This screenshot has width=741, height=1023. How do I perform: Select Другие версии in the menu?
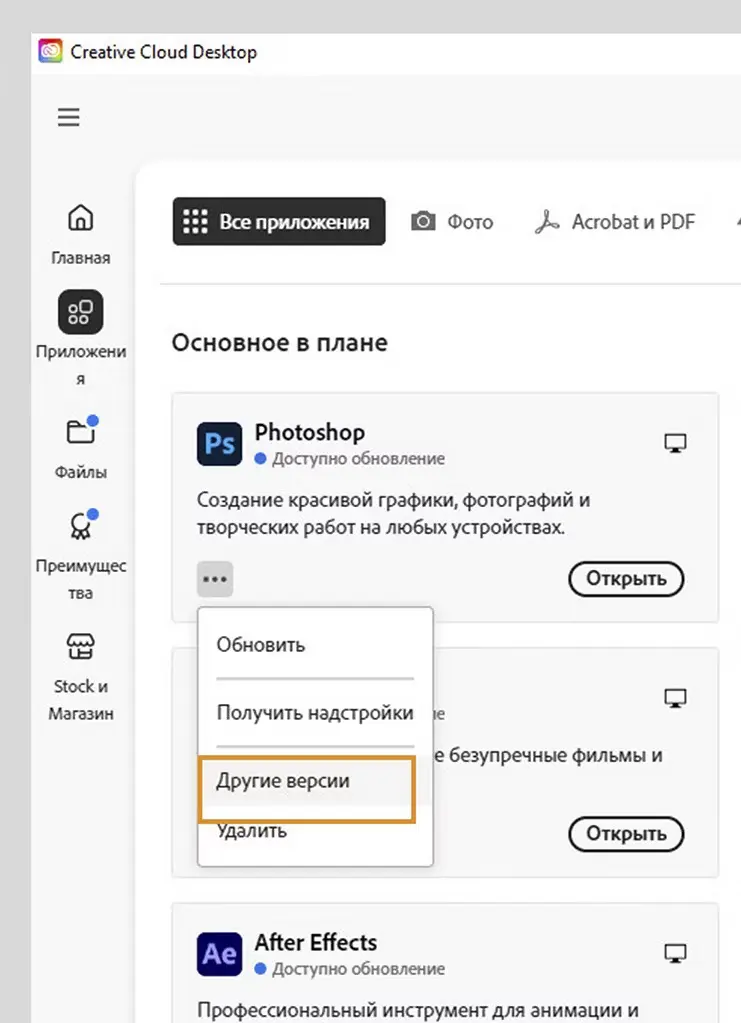283,781
